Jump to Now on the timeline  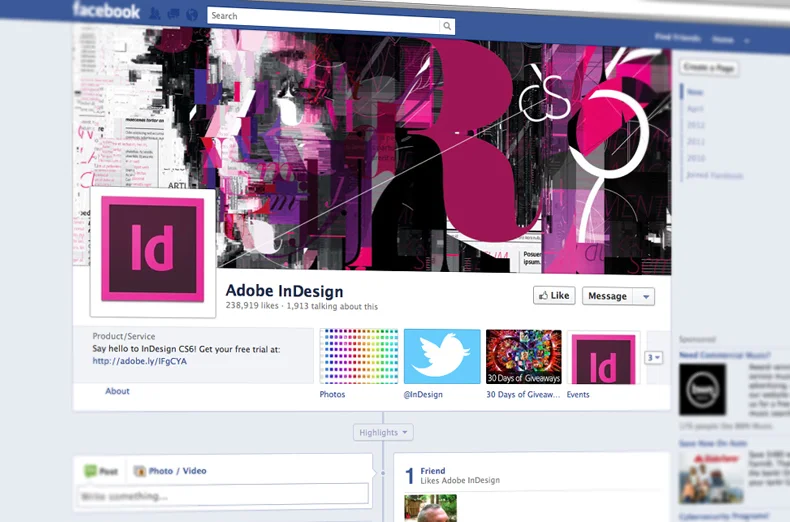click(x=695, y=92)
